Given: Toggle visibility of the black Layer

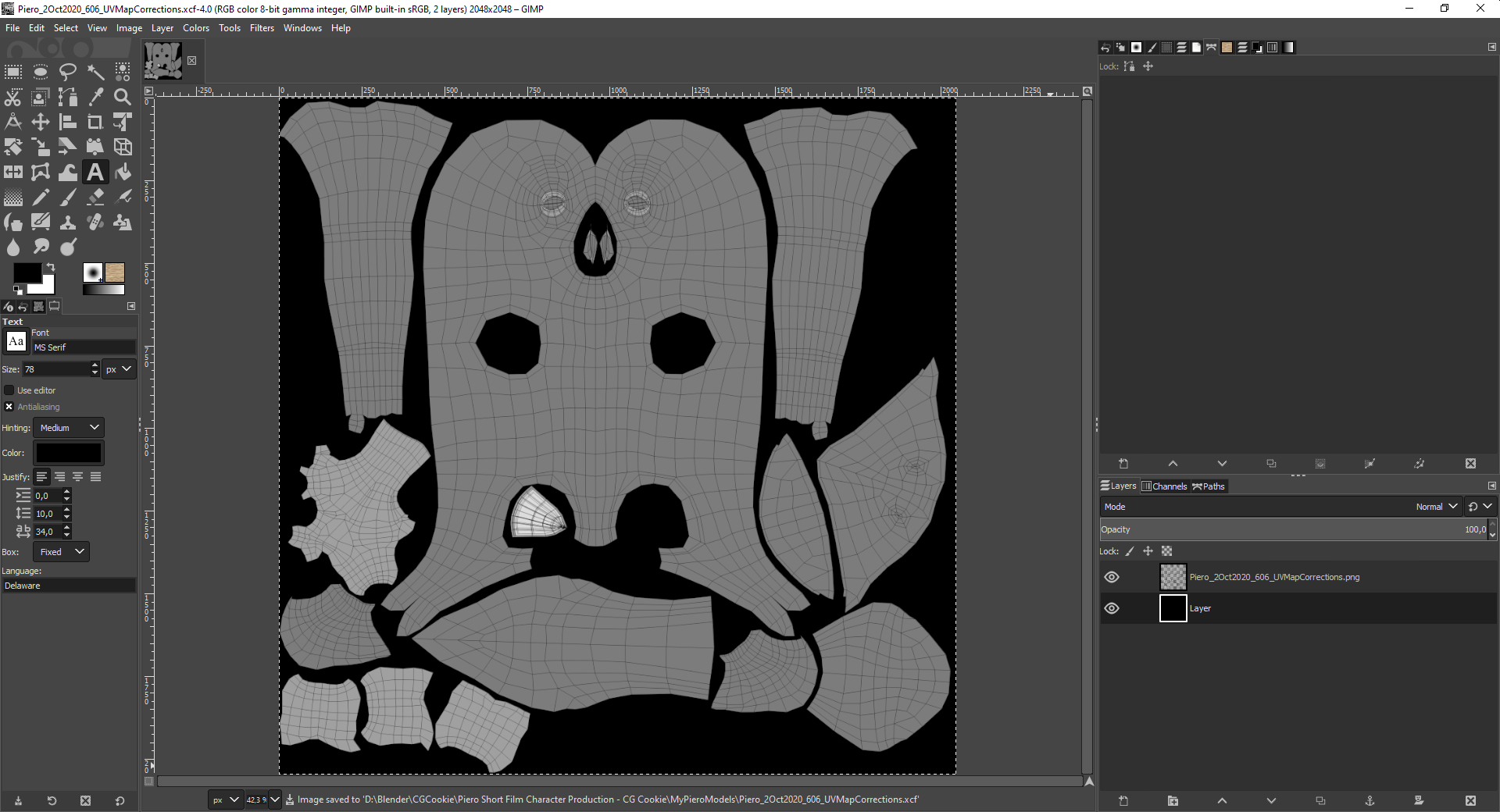Looking at the screenshot, I should tap(1112, 608).
